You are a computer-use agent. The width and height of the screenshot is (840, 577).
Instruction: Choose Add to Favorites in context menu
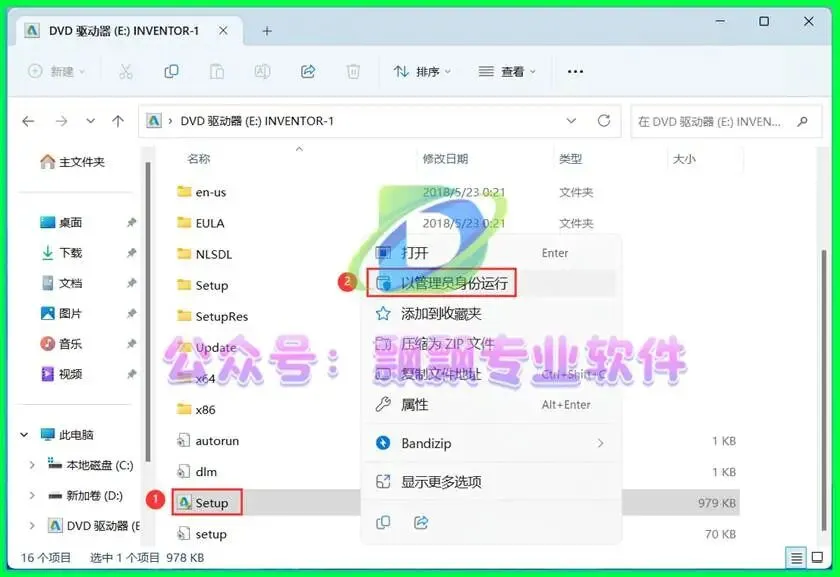[491, 313]
